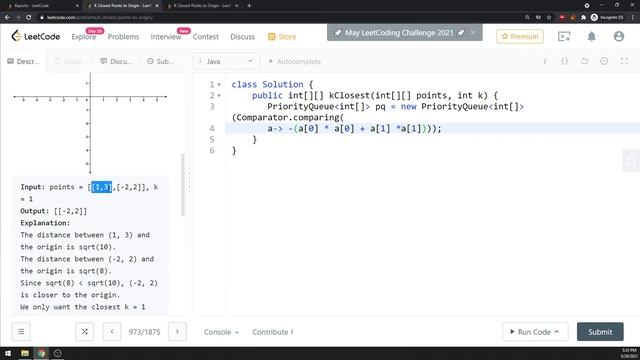This screenshot has width=640, height=360.
Task: Go to the next problem arrow
Action: tap(177, 331)
